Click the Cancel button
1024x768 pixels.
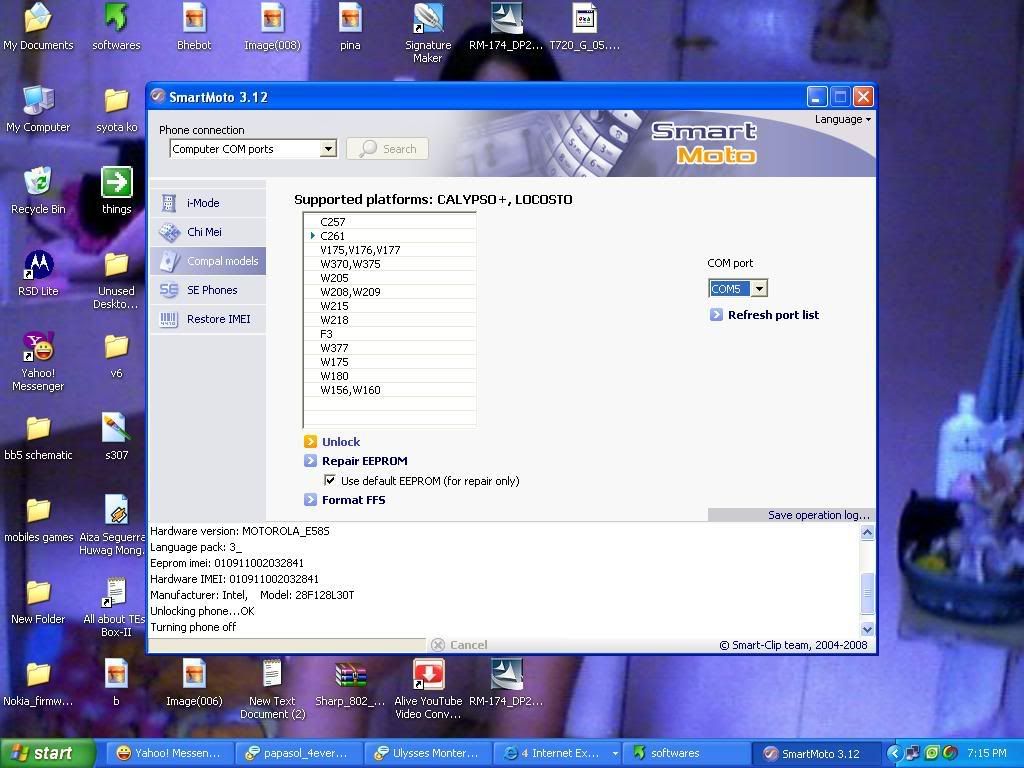click(x=460, y=645)
